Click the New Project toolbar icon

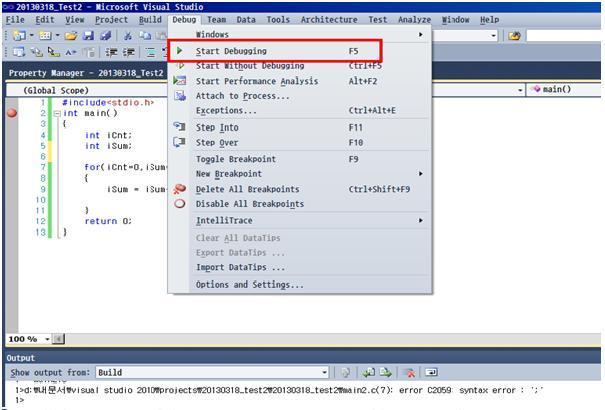tap(19, 36)
